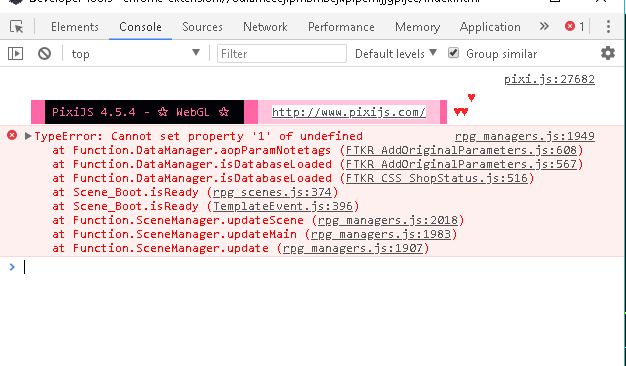The width and height of the screenshot is (626, 366).
Task: Click the console prompt input line
Action: tap(319, 267)
